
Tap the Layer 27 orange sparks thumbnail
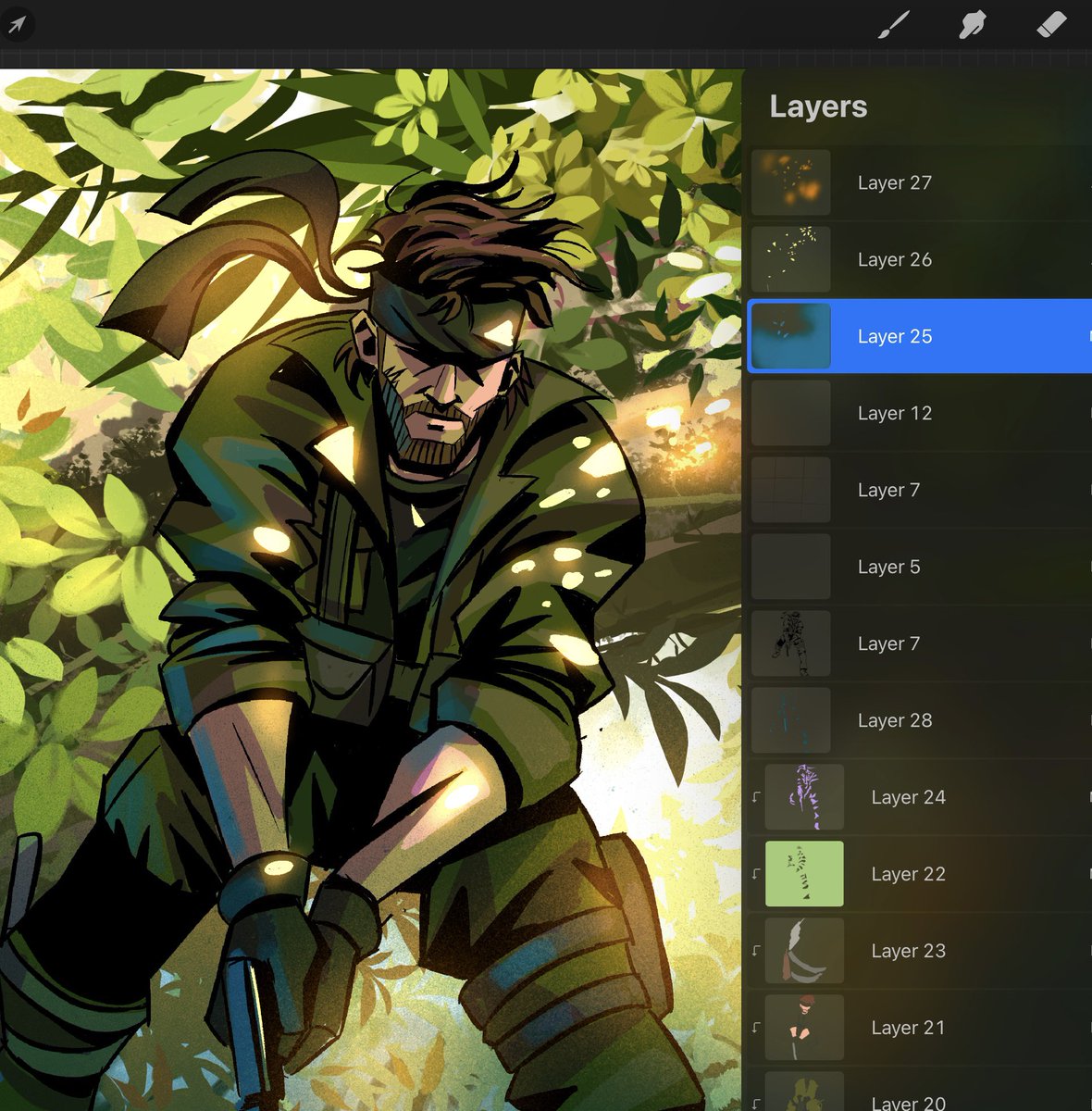click(791, 182)
